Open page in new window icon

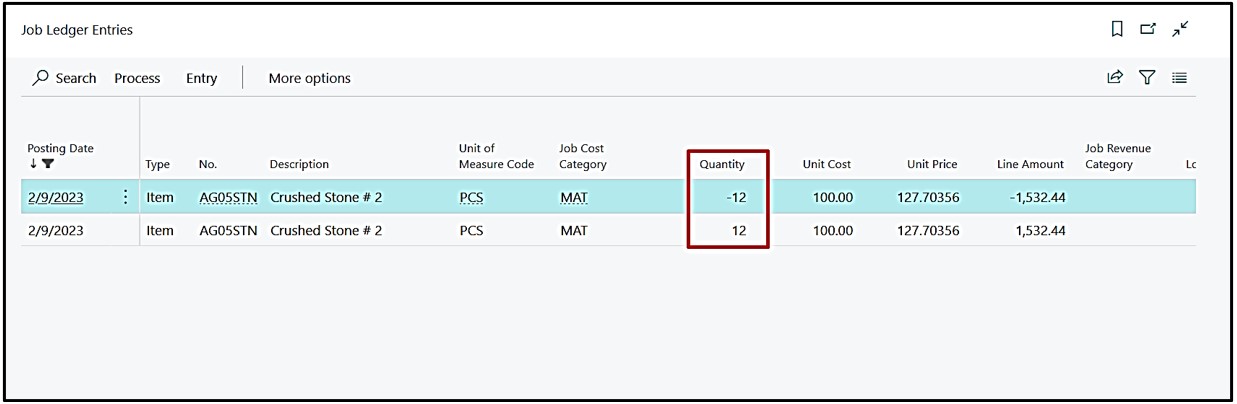click(x=1148, y=30)
